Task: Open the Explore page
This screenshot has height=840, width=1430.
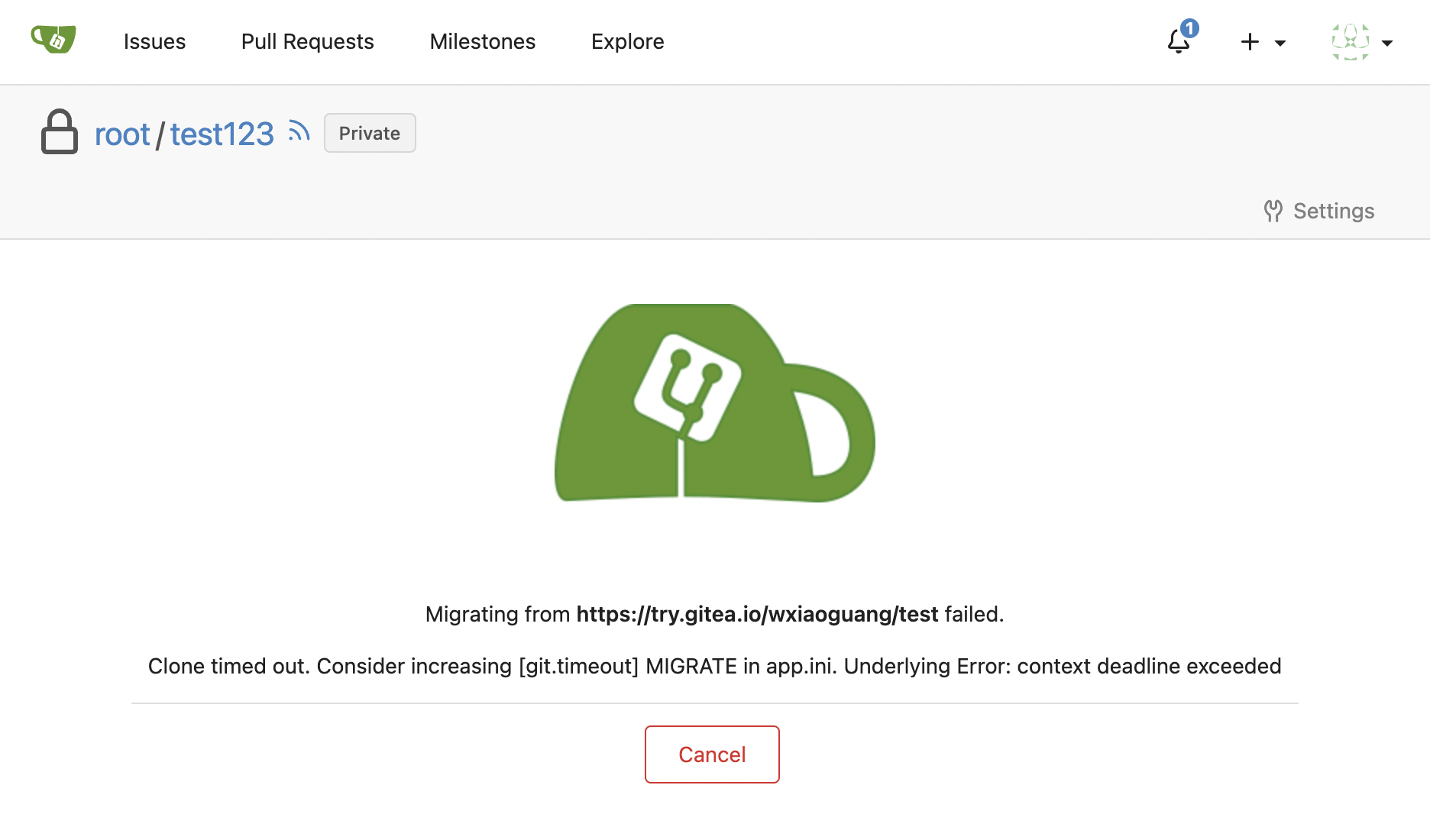Action: (x=627, y=41)
